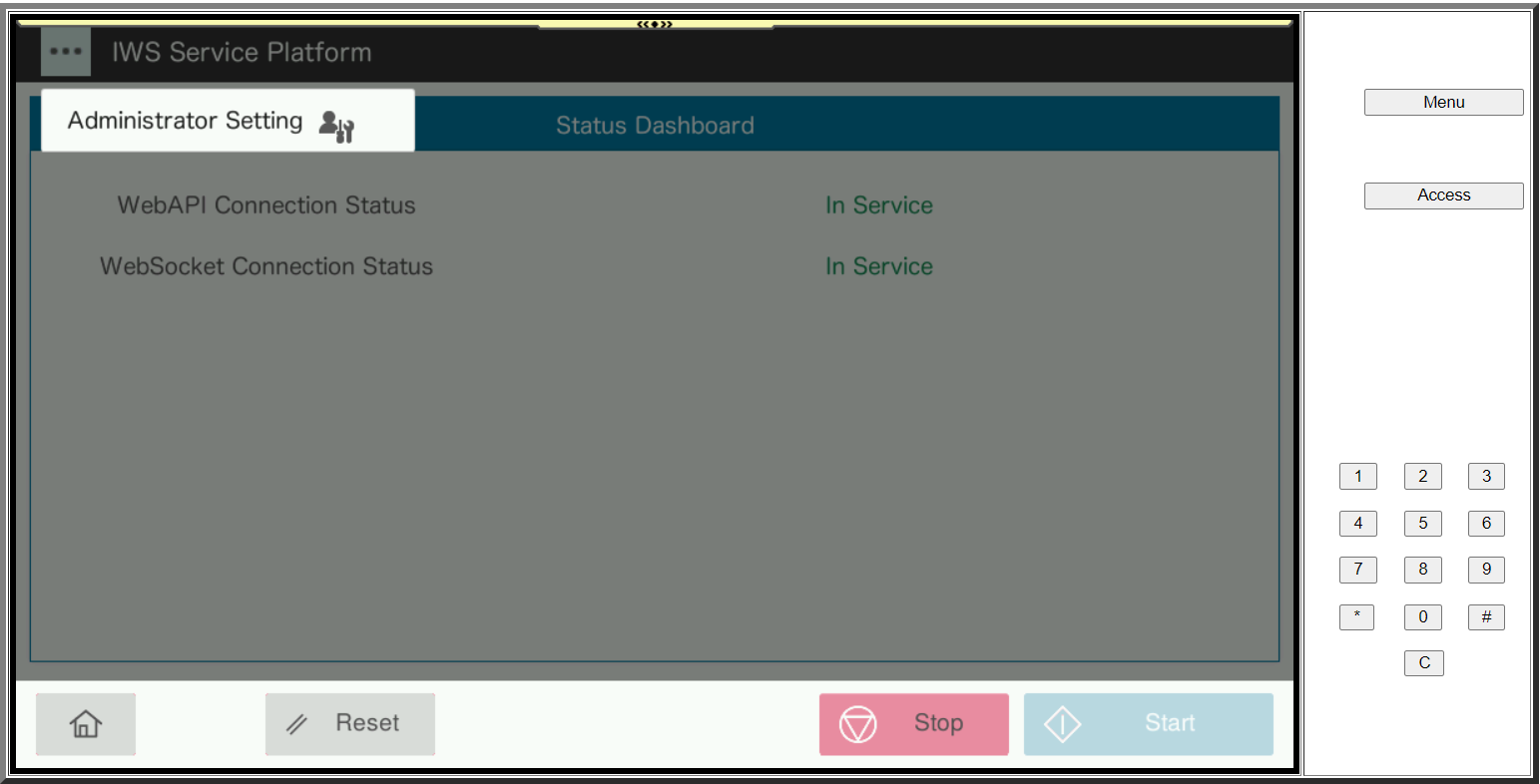Image resolution: width=1540 pixels, height=784 pixels.
Task: Open the Administrator Setting tab
Action: click(x=186, y=121)
